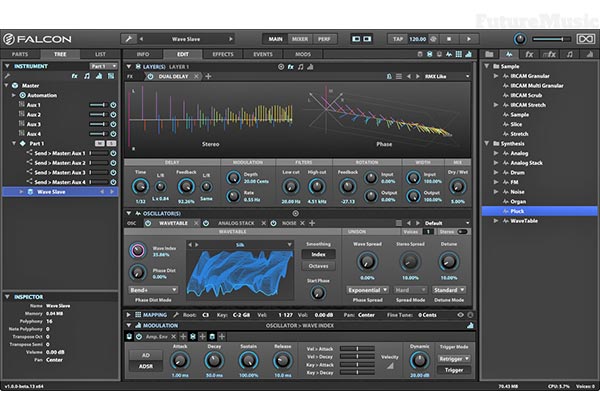Click the fx icon in Layer(s) header
600x420 pixels.
290,67
